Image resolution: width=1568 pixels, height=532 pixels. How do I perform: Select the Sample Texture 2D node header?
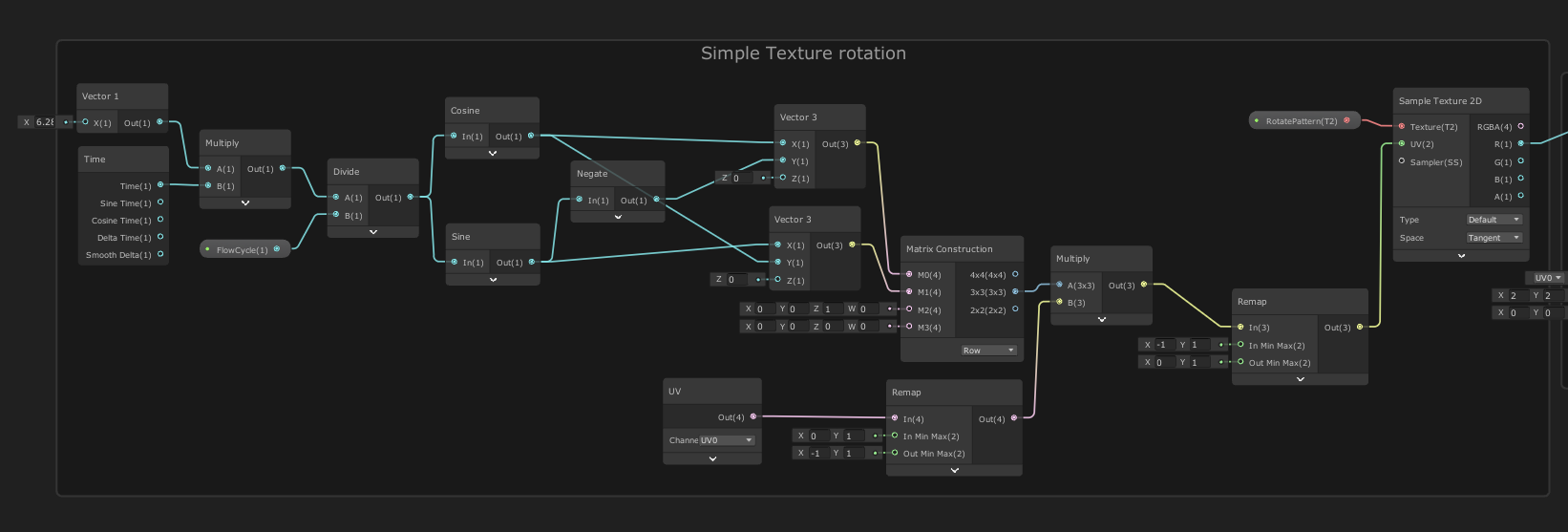[x=1461, y=100]
